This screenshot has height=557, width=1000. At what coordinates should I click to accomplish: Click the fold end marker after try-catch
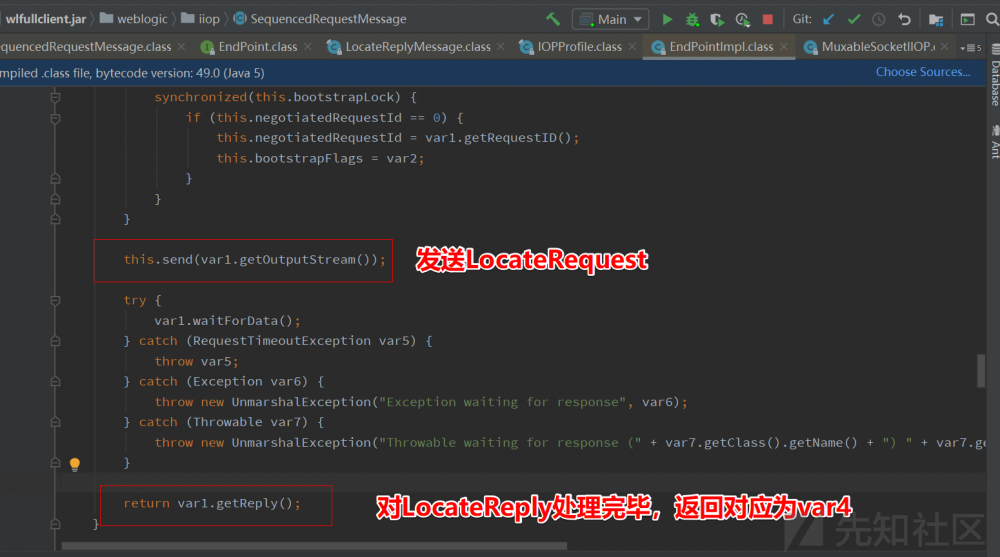tap(55, 463)
